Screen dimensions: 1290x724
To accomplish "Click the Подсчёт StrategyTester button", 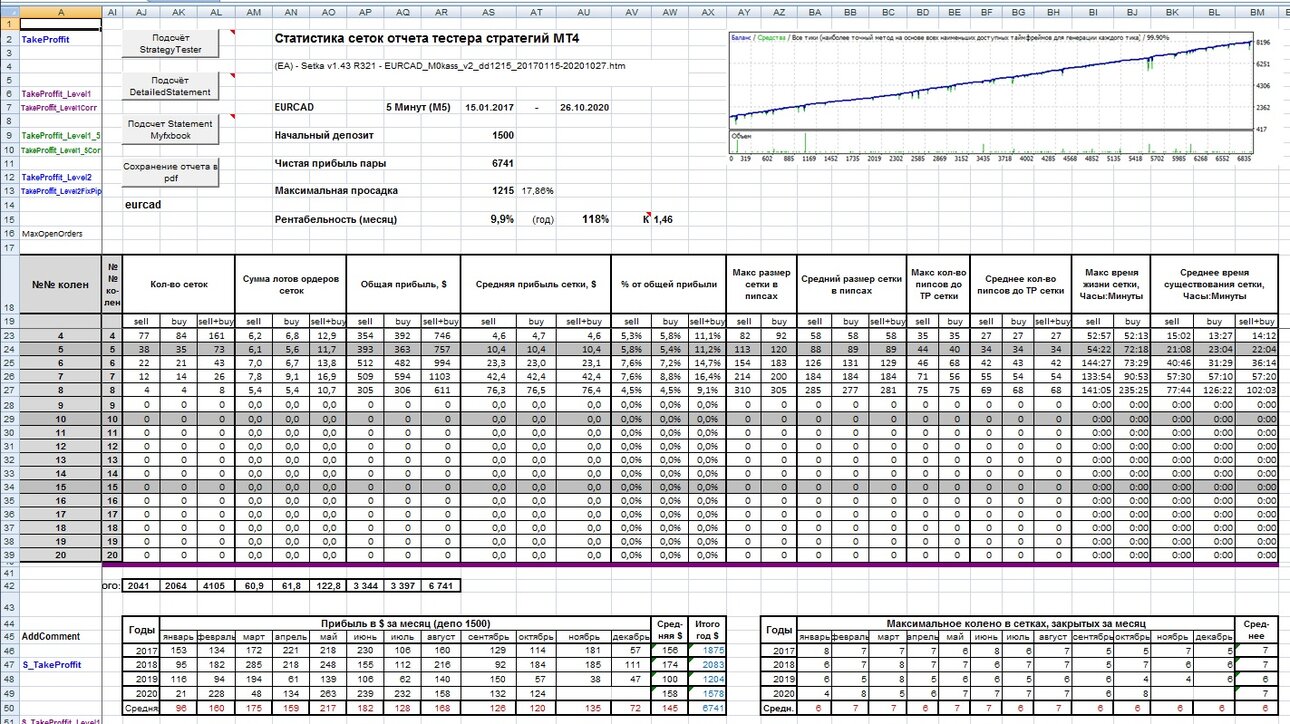I will pos(170,43).
